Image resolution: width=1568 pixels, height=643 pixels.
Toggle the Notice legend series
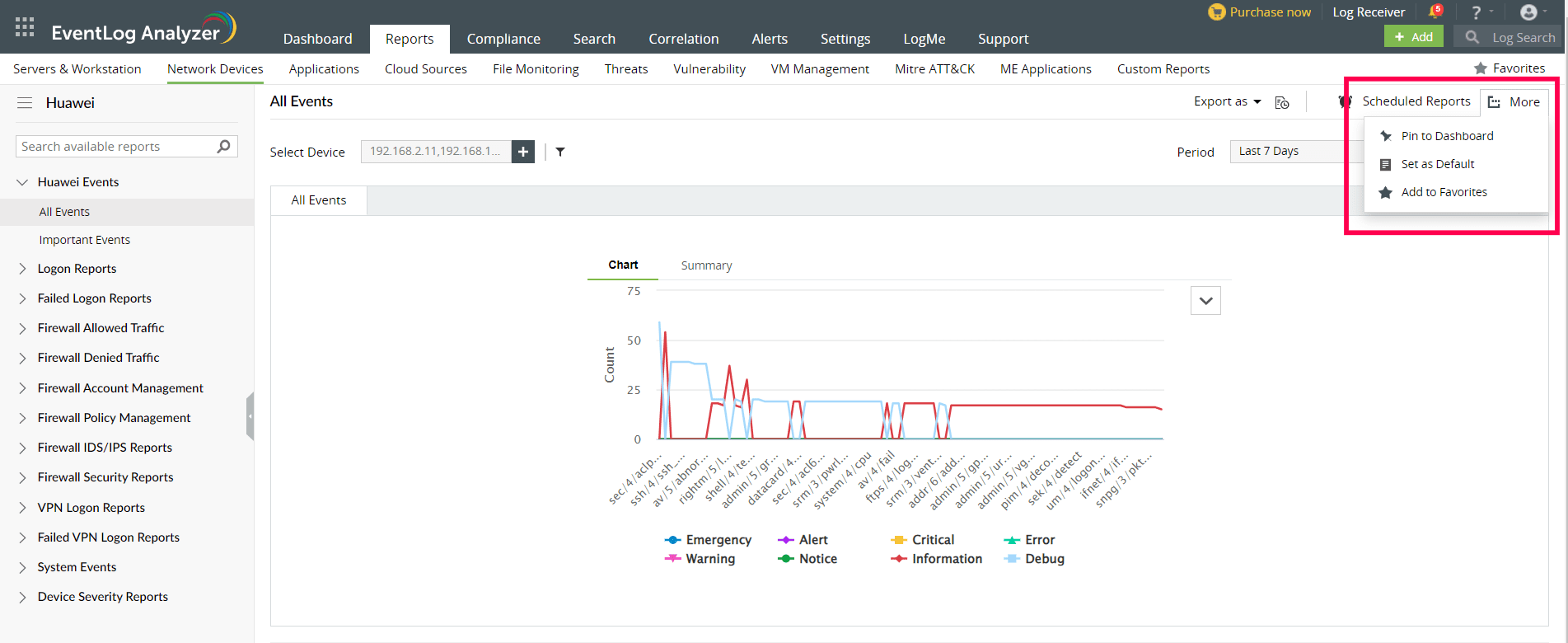pos(807,559)
